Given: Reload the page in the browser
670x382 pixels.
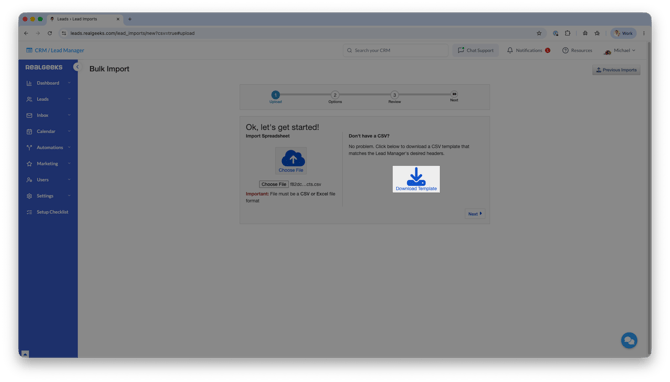Looking at the screenshot, I should pyautogui.click(x=50, y=33).
